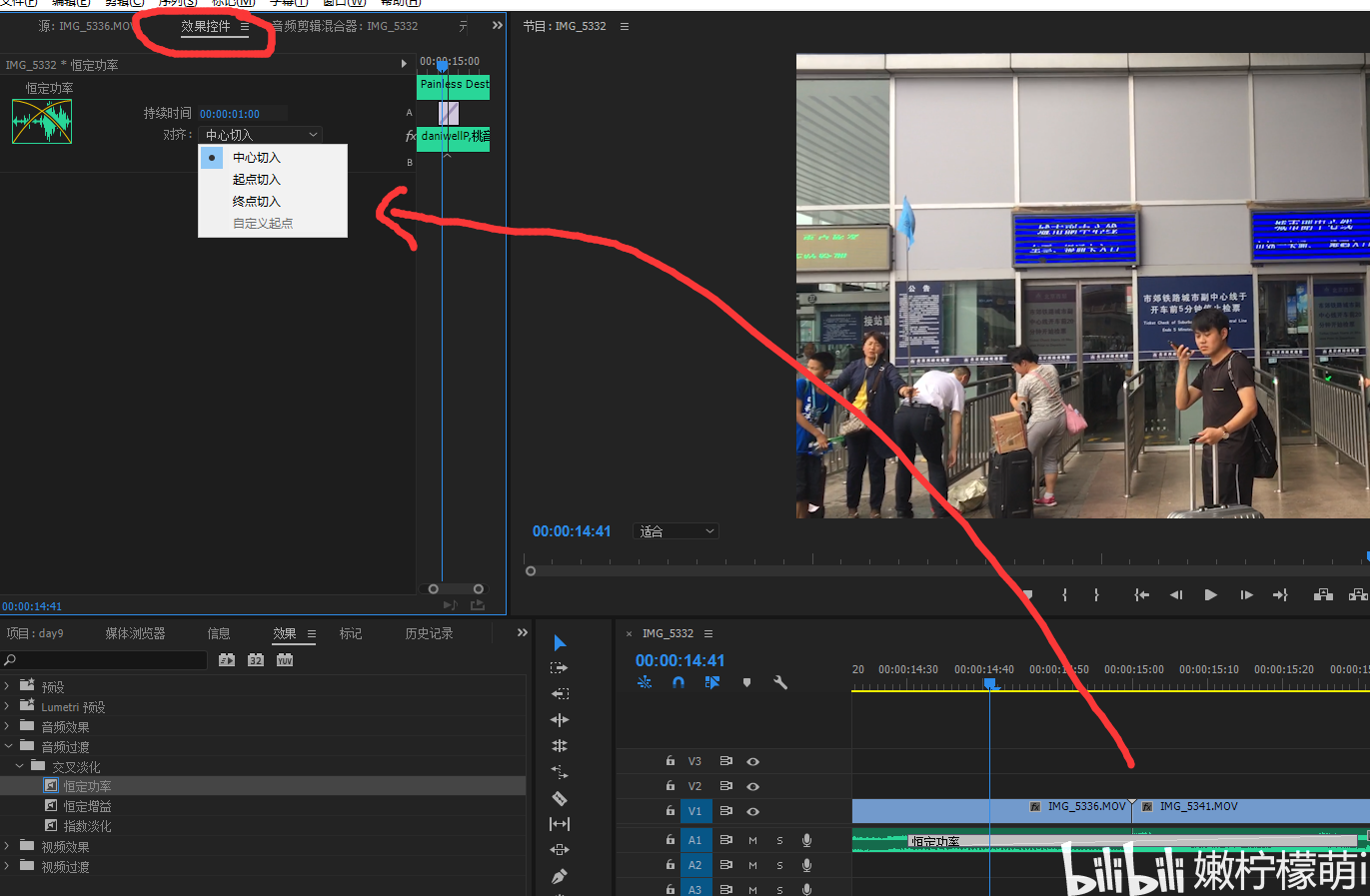Toggle snap magnet in the timeline
The image size is (1370, 896).
pos(679,682)
